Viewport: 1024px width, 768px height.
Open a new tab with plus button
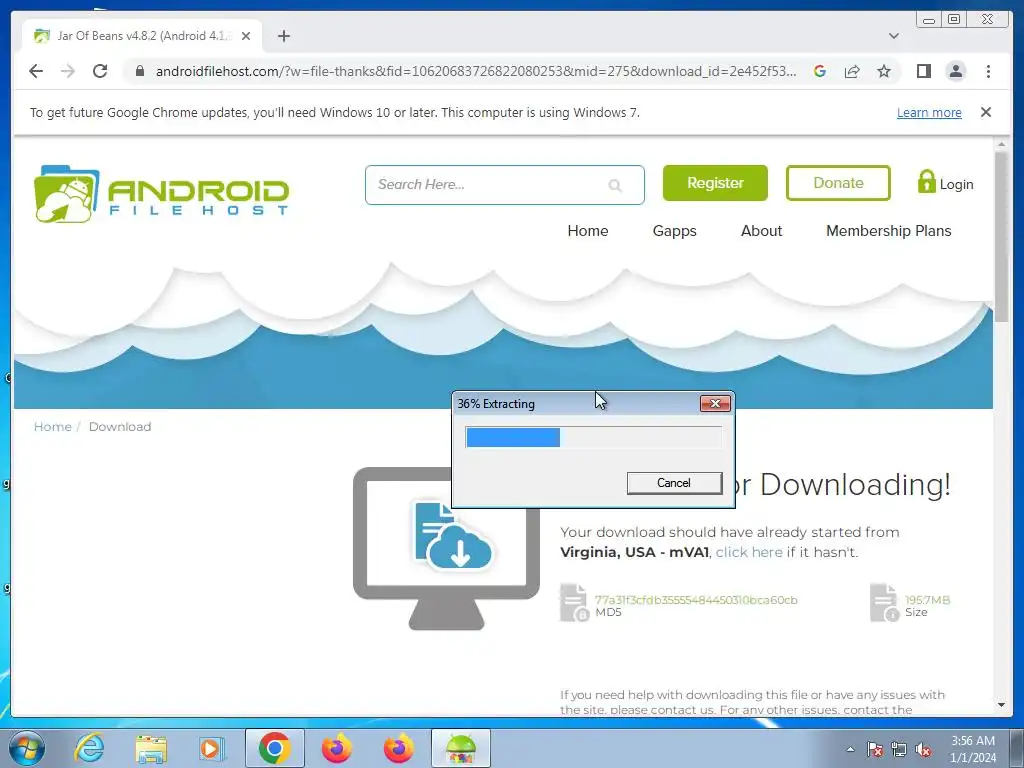(x=283, y=36)
